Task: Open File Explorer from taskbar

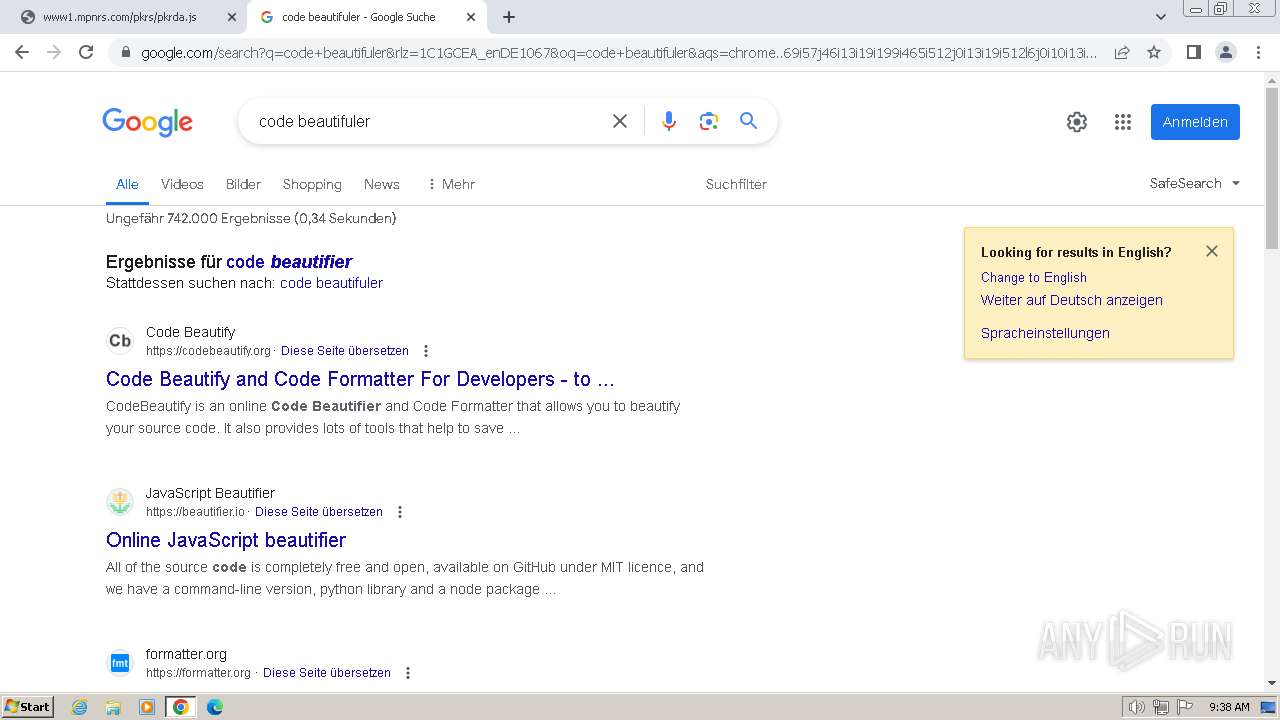Action: point(113,707)
